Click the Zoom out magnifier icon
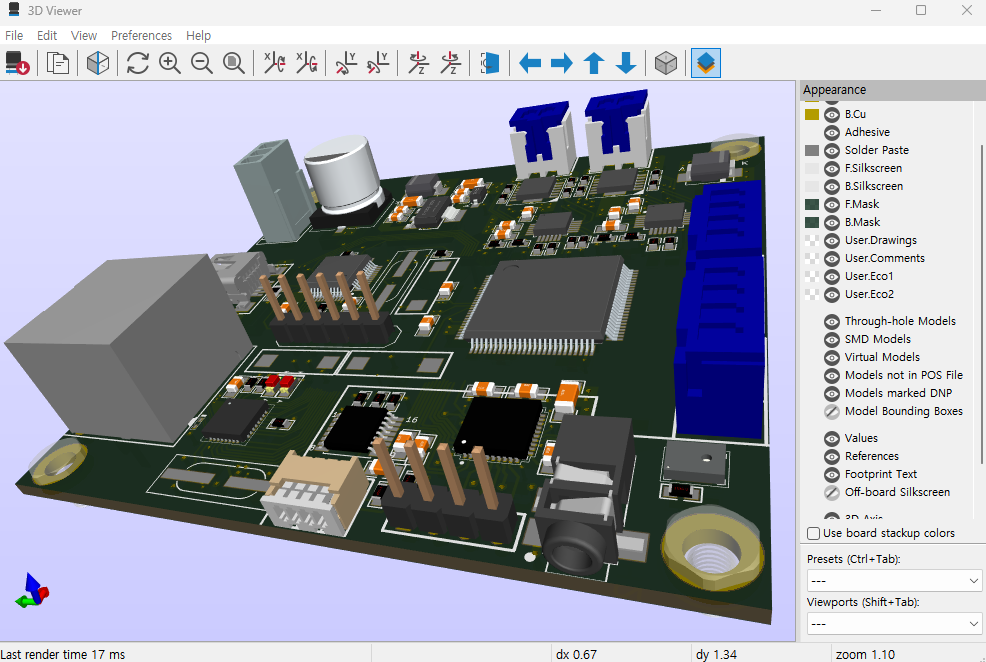Screen dimensions: 986x662 pos(202,64)
